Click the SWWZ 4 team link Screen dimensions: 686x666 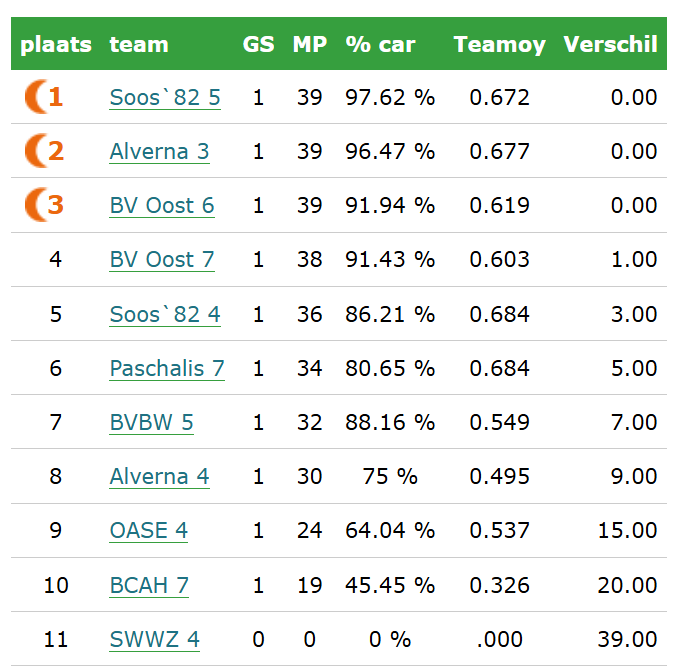[x=154, y=640]
